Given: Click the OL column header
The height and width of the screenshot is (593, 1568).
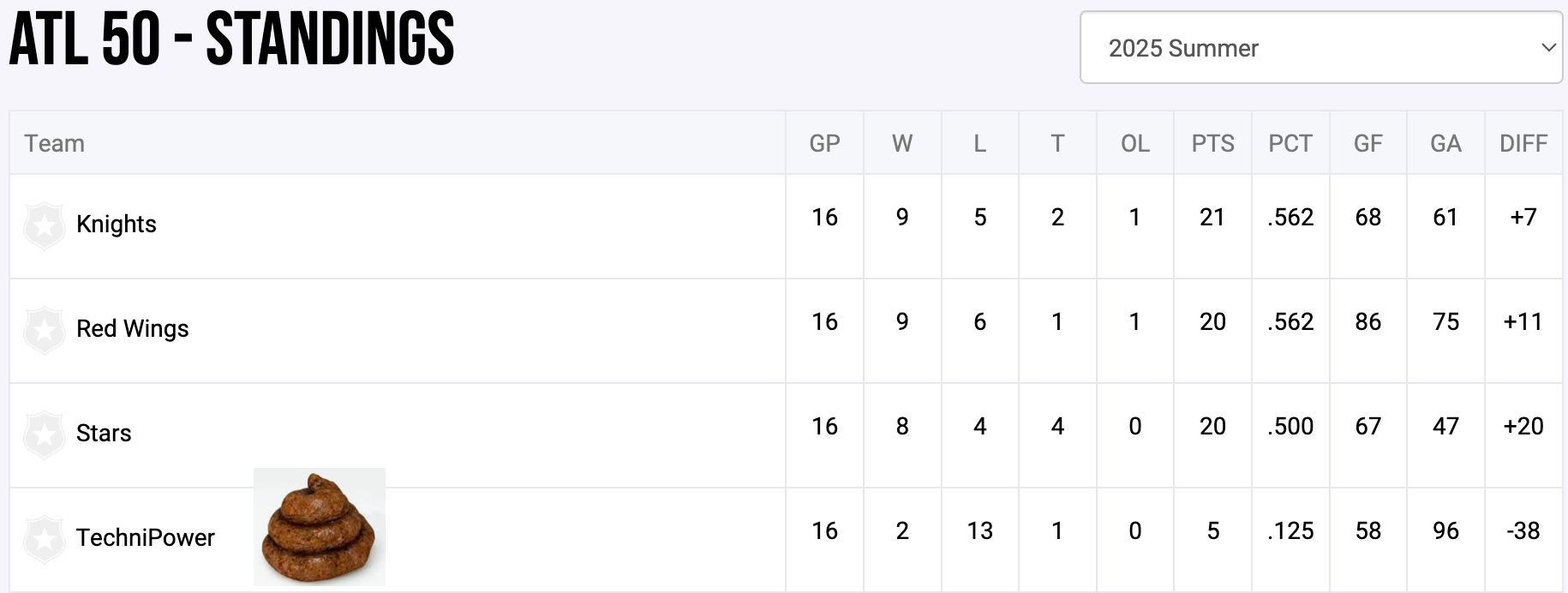Looking at the screenshot, I should click(x=1135, y=143).
